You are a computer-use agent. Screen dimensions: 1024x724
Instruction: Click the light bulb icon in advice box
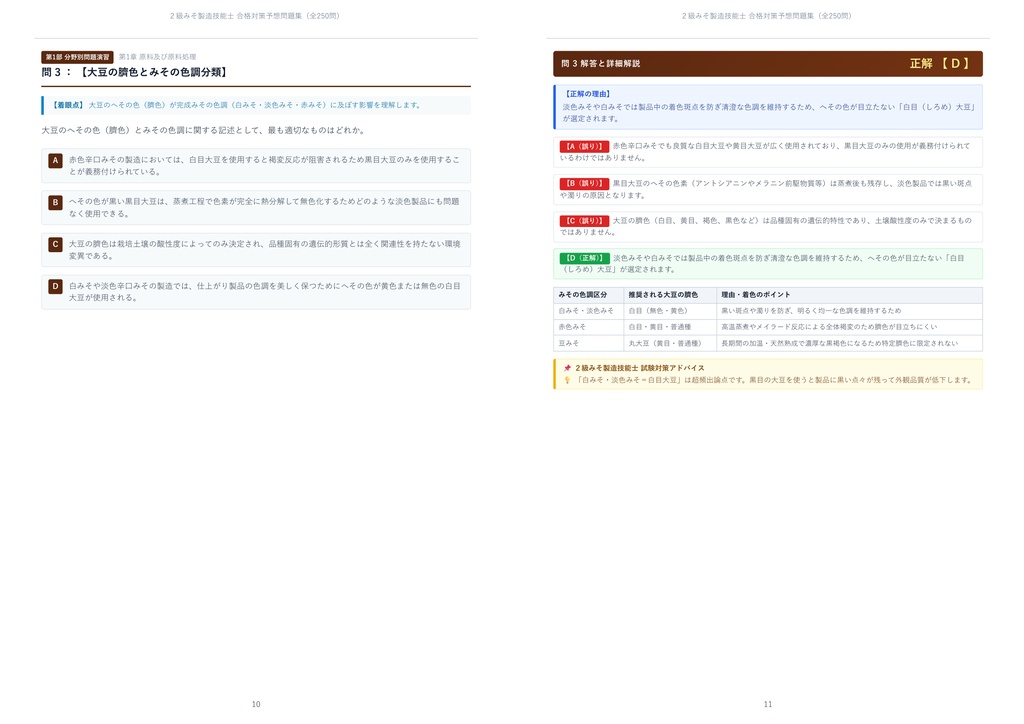pyautogui.click(x=567, y=380)
